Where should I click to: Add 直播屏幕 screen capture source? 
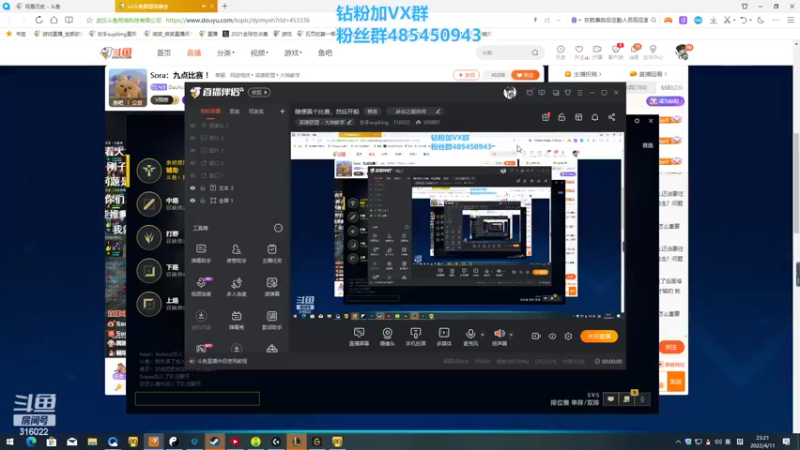(x=359, y=337)
